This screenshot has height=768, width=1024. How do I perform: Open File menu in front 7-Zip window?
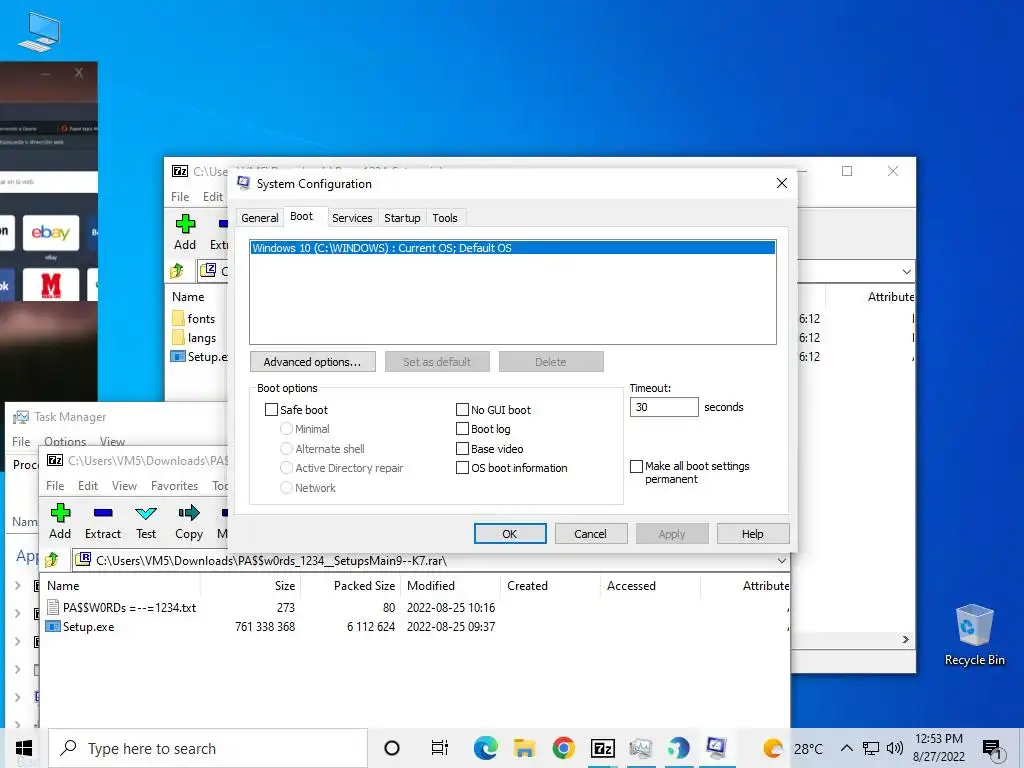point(55,485)
